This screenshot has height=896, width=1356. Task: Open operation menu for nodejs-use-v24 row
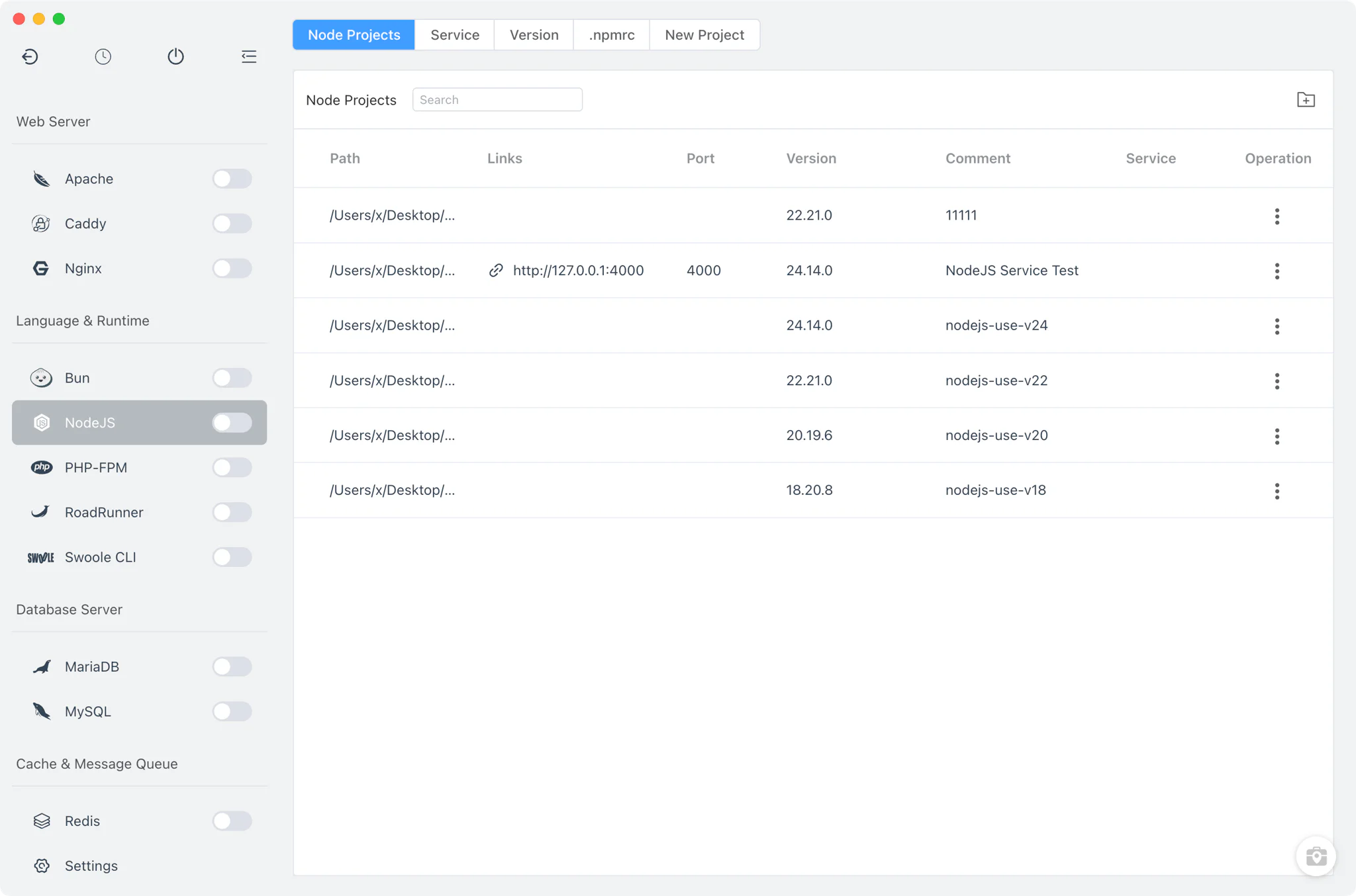(x=1277, y=326)
